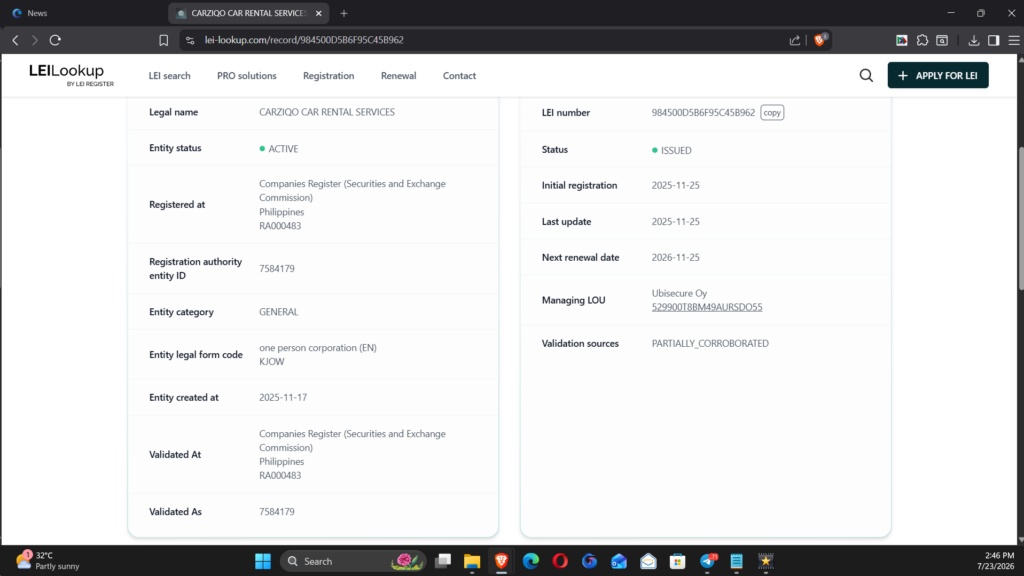
Task: Click the Ubisecure Oy text
Action: (x=679, y=293)
